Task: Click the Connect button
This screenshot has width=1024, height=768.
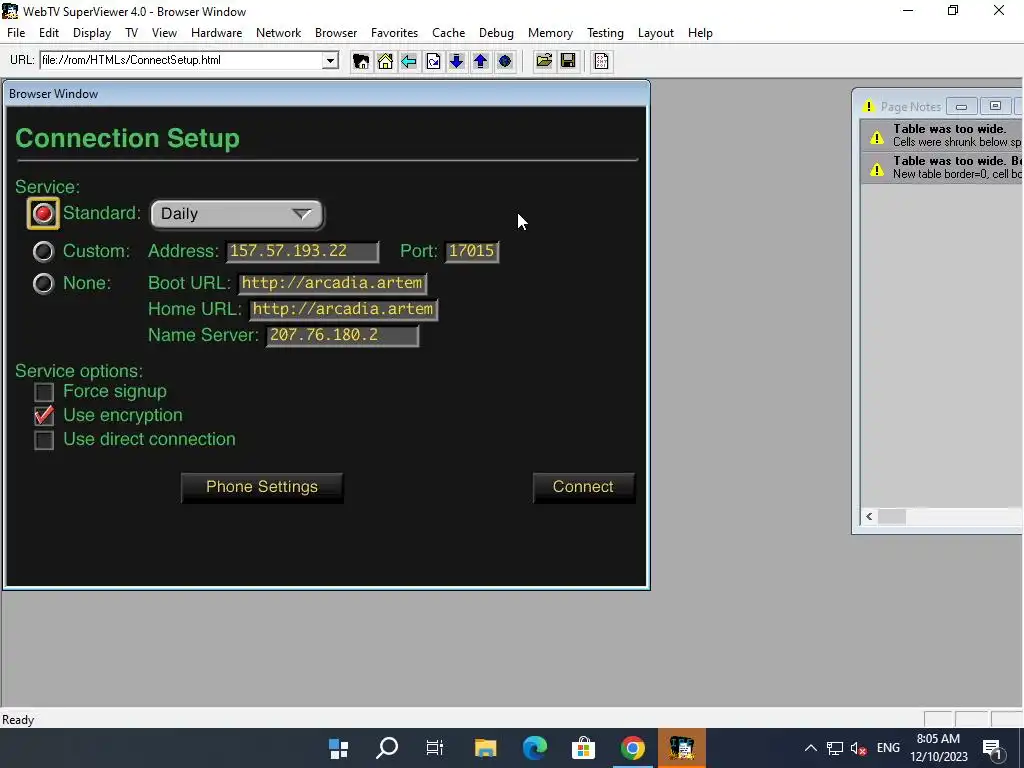Action: point(583,487)
